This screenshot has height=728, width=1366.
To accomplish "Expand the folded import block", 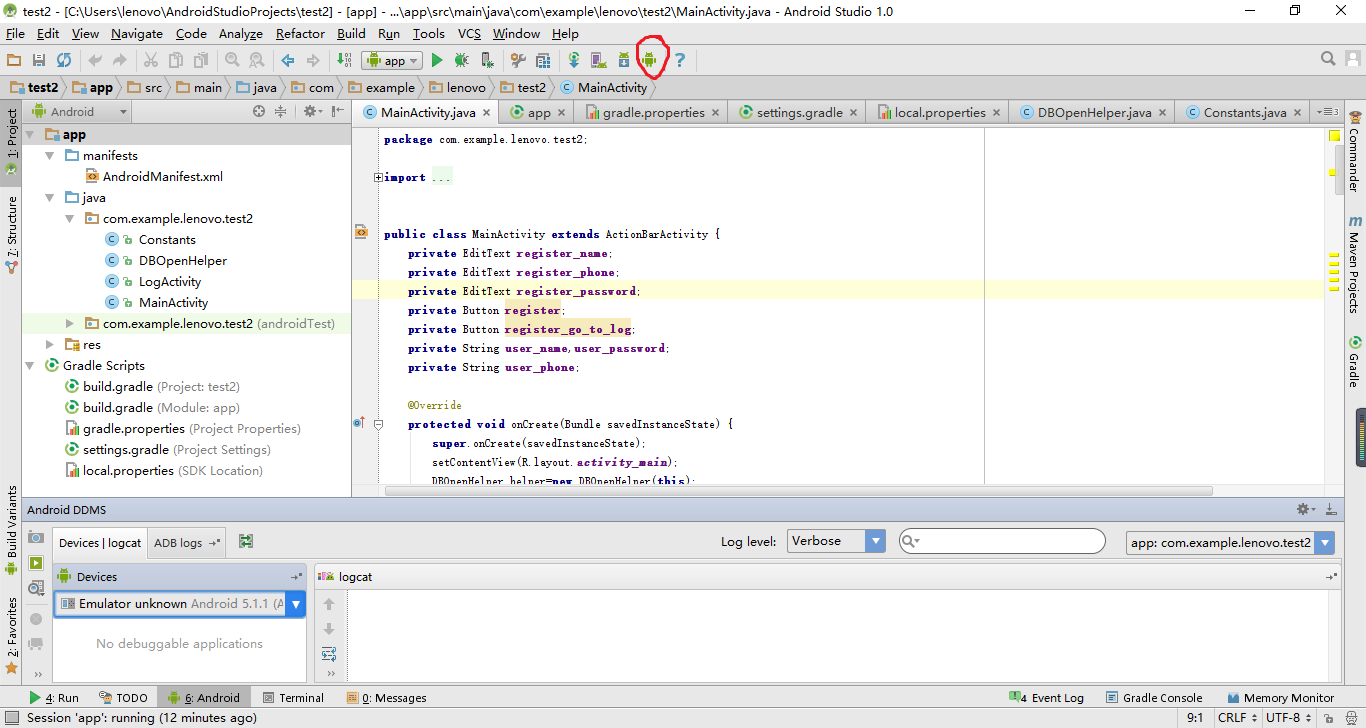I will (378, 178).
